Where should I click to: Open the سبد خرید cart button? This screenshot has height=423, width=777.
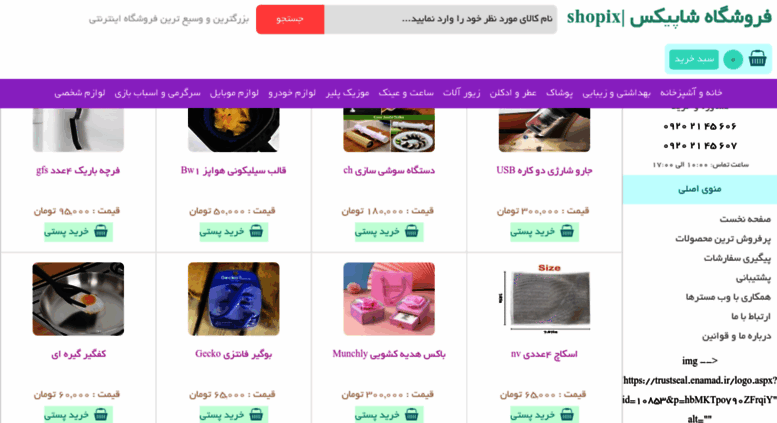[x=694, y=59]
